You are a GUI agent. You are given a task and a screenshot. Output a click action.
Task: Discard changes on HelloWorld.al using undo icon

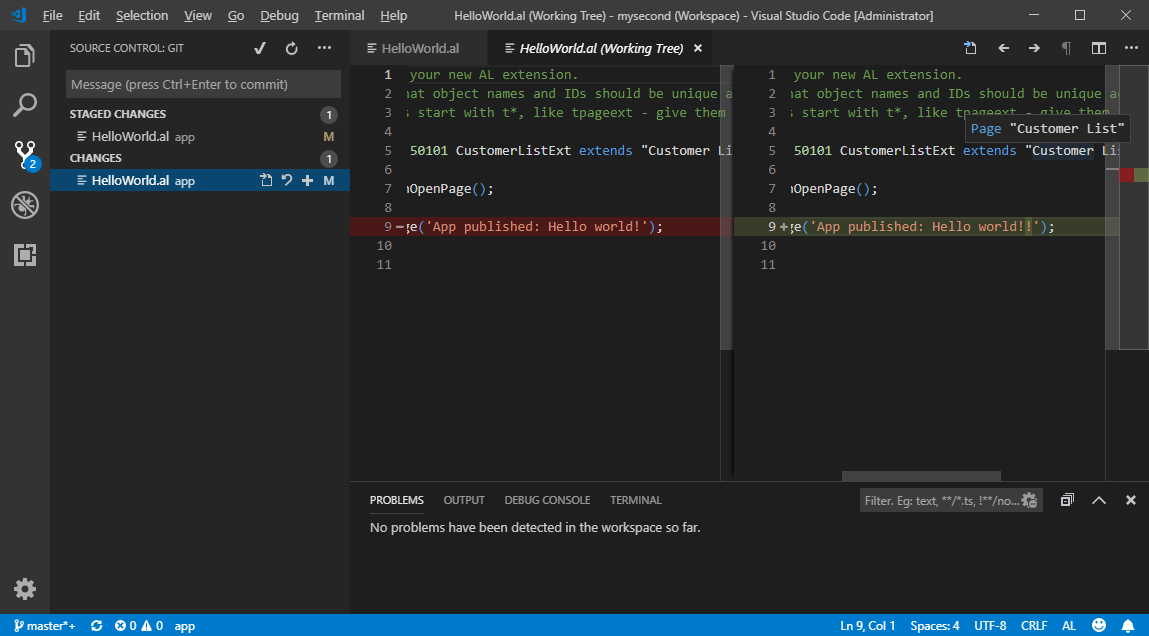tap(287, 181)
